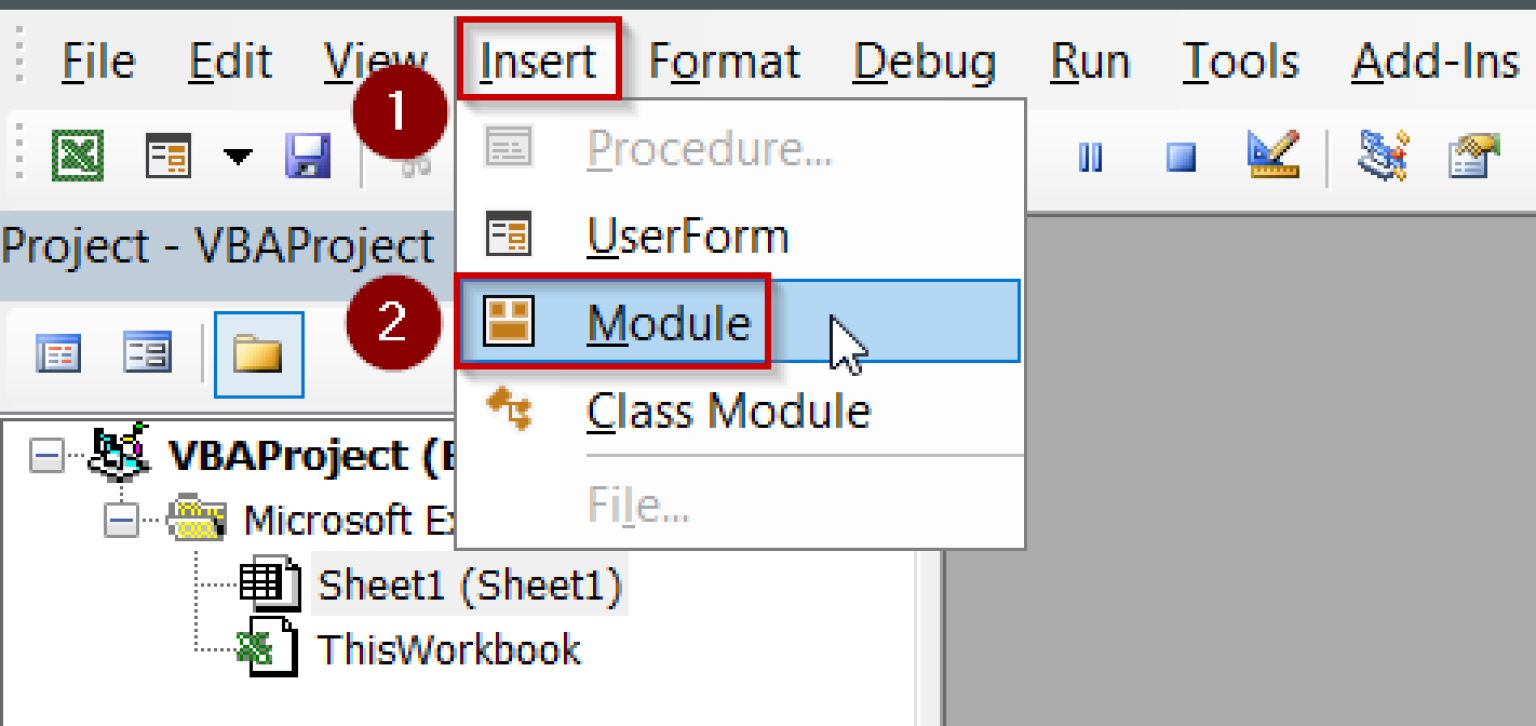Choose Class Module from the Insert menu
Viewport: 1536px width, 726px height.
[730, 410]
